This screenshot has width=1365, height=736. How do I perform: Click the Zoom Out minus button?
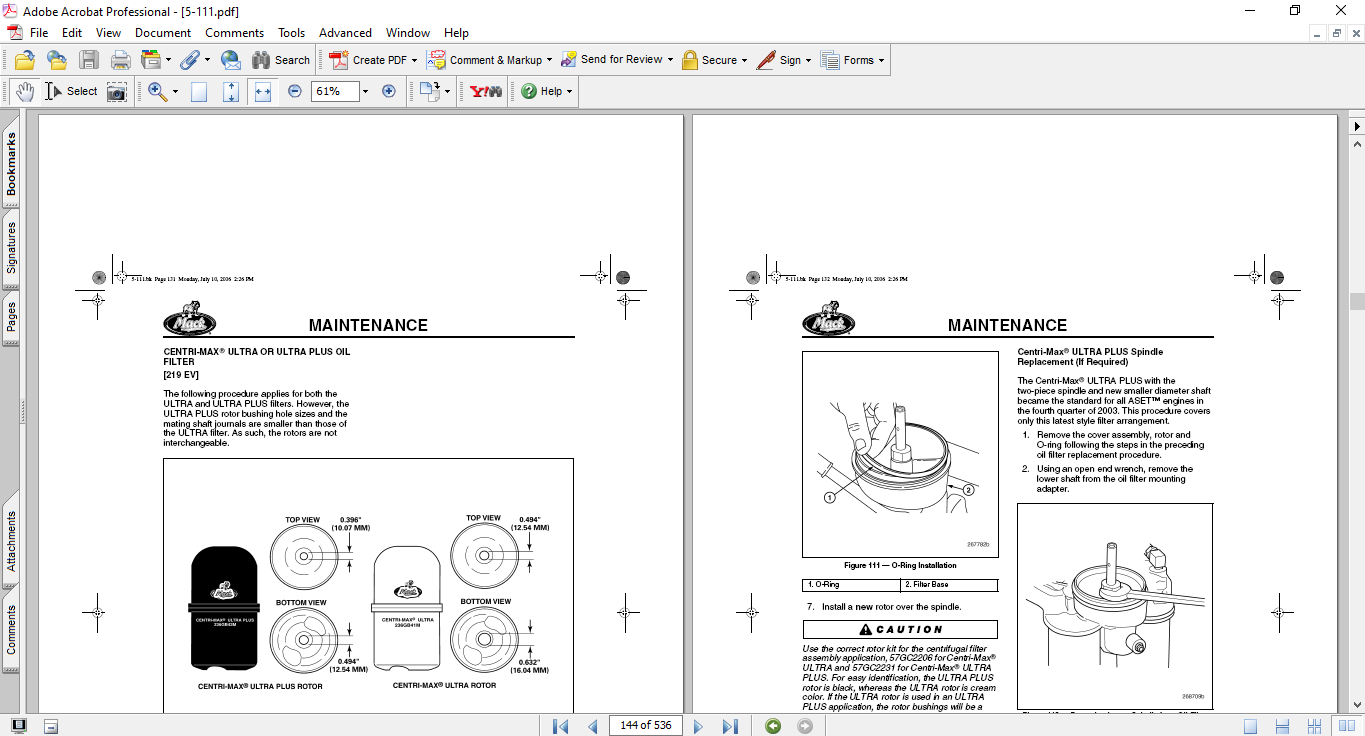(x=295, y=91)
